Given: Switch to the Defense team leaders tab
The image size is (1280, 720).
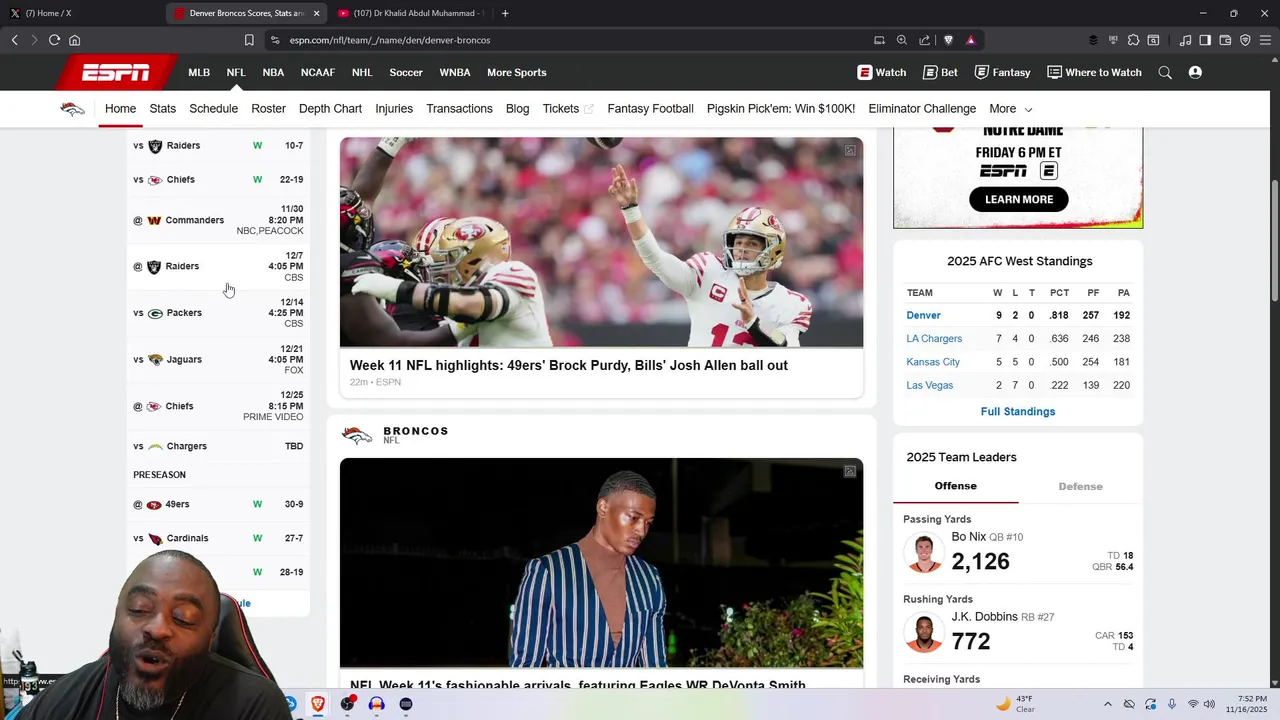Looking at the screenshot, I should pyautogui.click(x=1080, y=486).
